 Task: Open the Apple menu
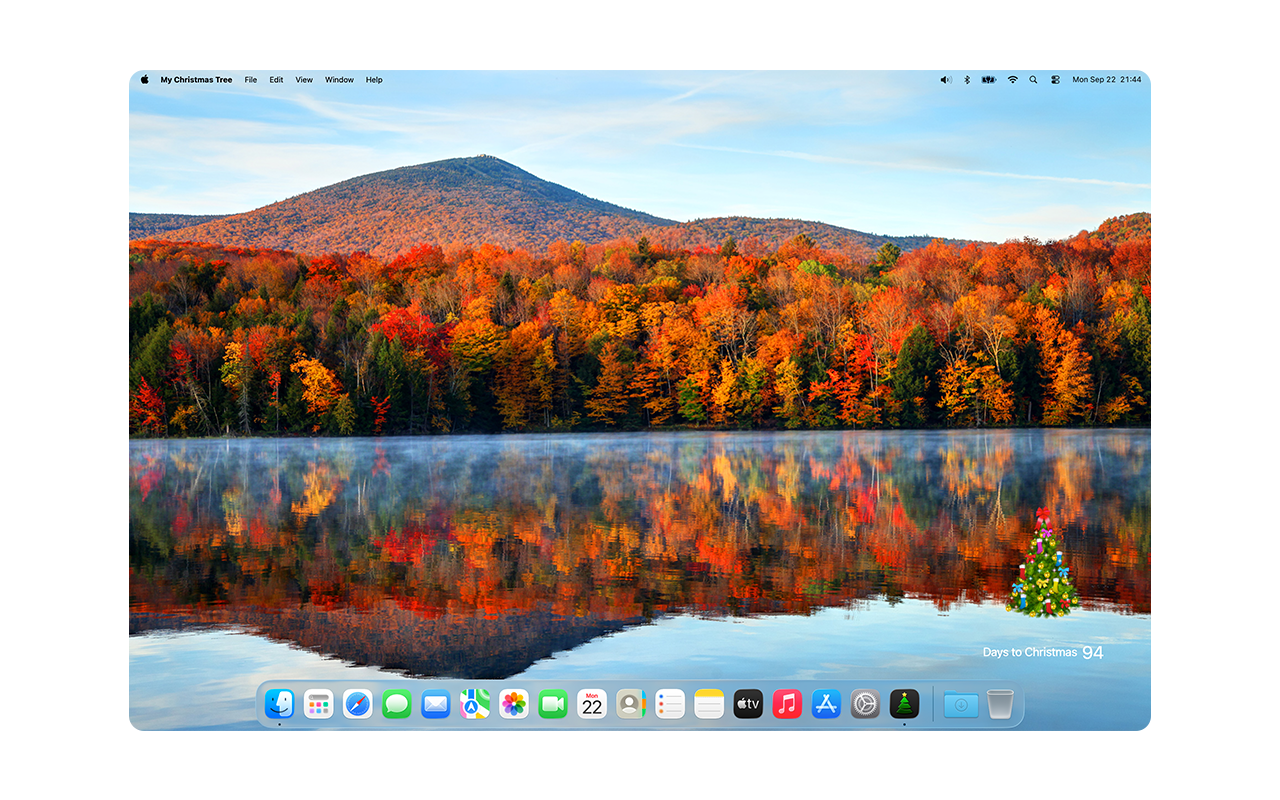coord(144,80)
